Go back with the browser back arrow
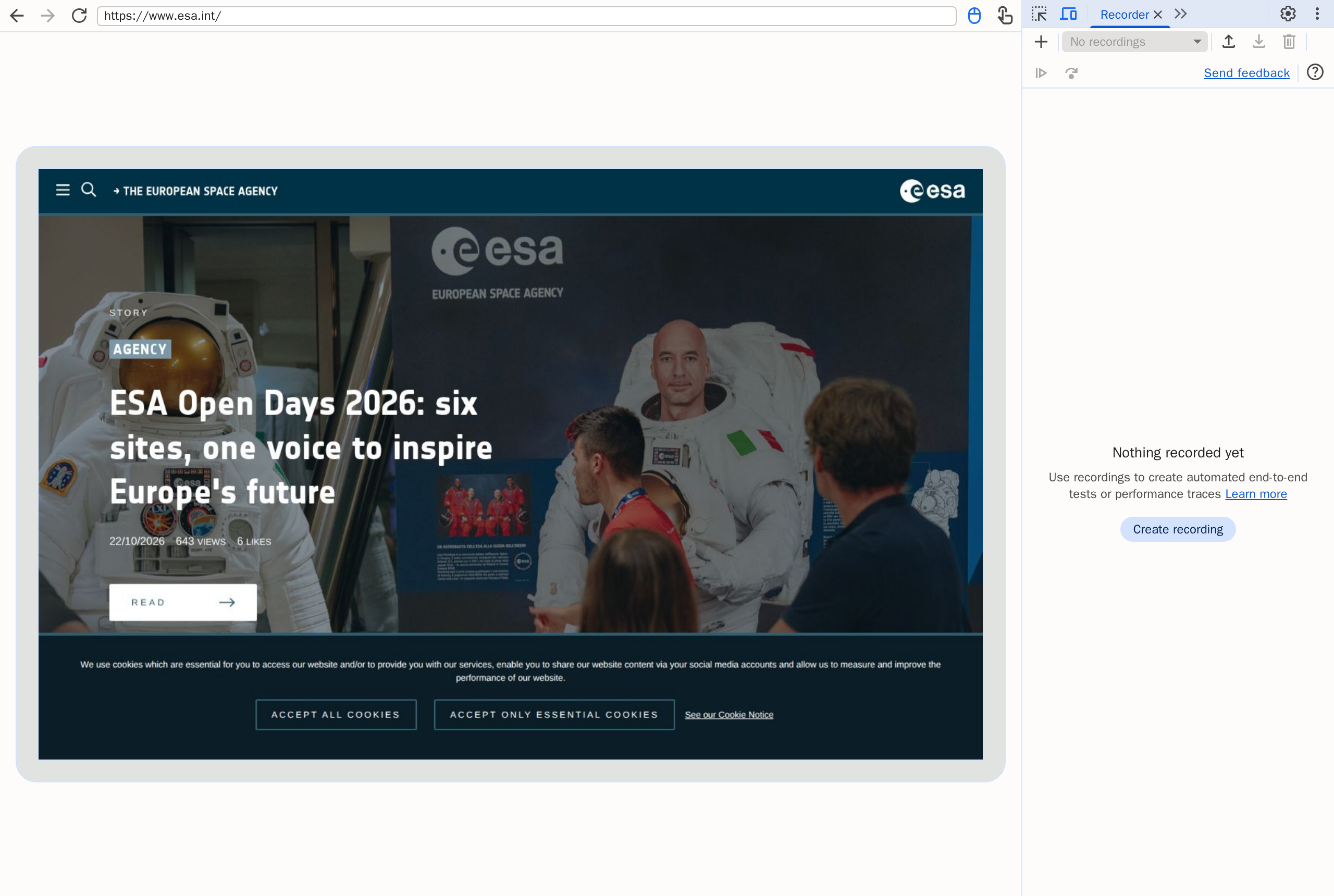 [x=17, y=16]
